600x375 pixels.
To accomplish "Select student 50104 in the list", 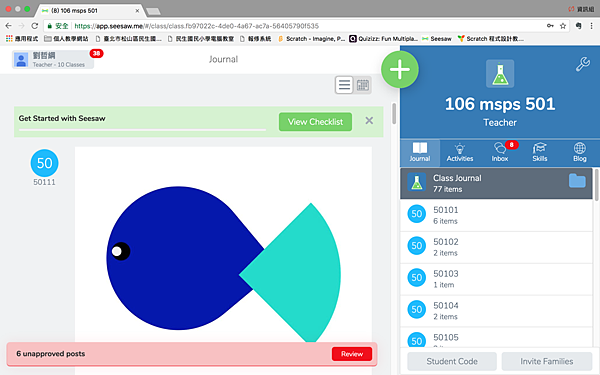I will [x=496, y=311].
